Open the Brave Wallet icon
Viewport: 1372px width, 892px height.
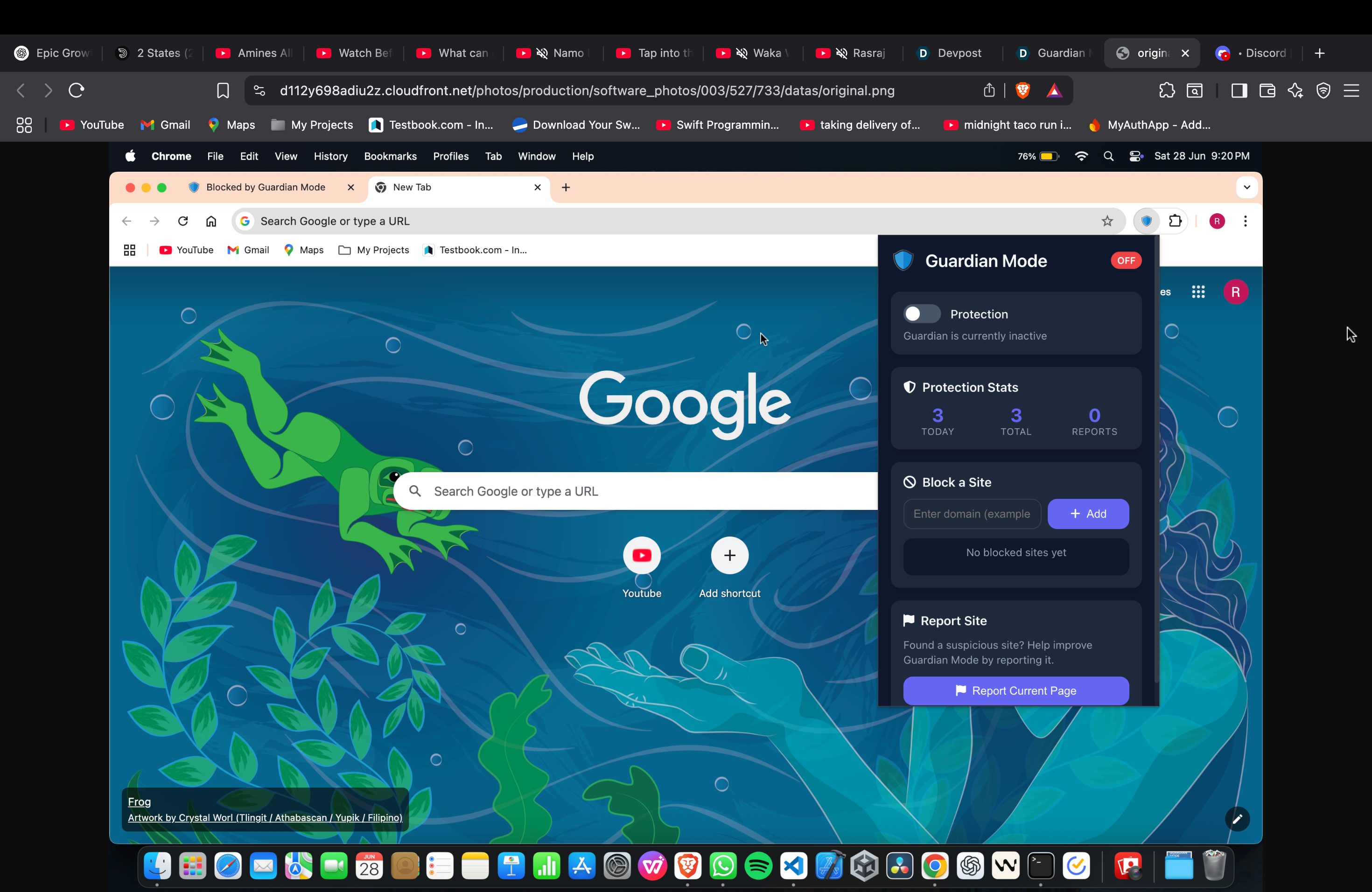[x=1267, y=91]
